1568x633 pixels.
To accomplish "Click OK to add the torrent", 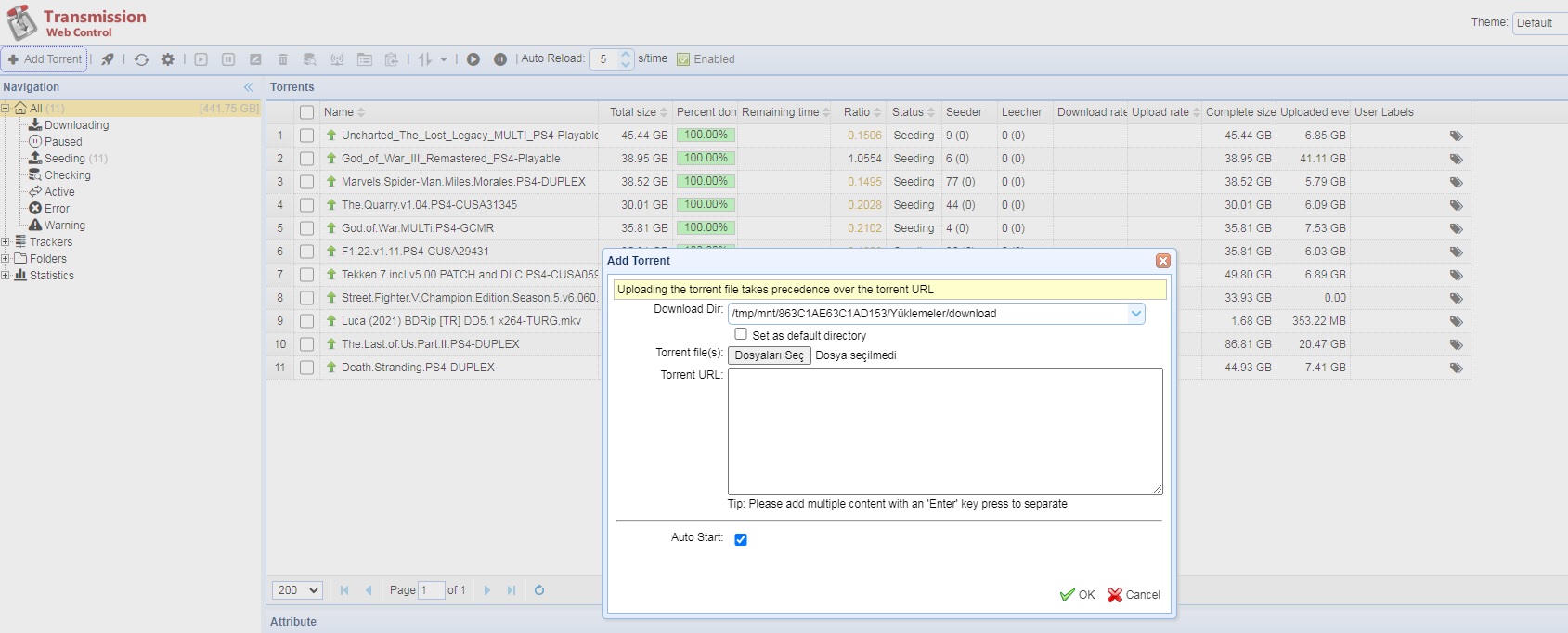I will 1078,595.
